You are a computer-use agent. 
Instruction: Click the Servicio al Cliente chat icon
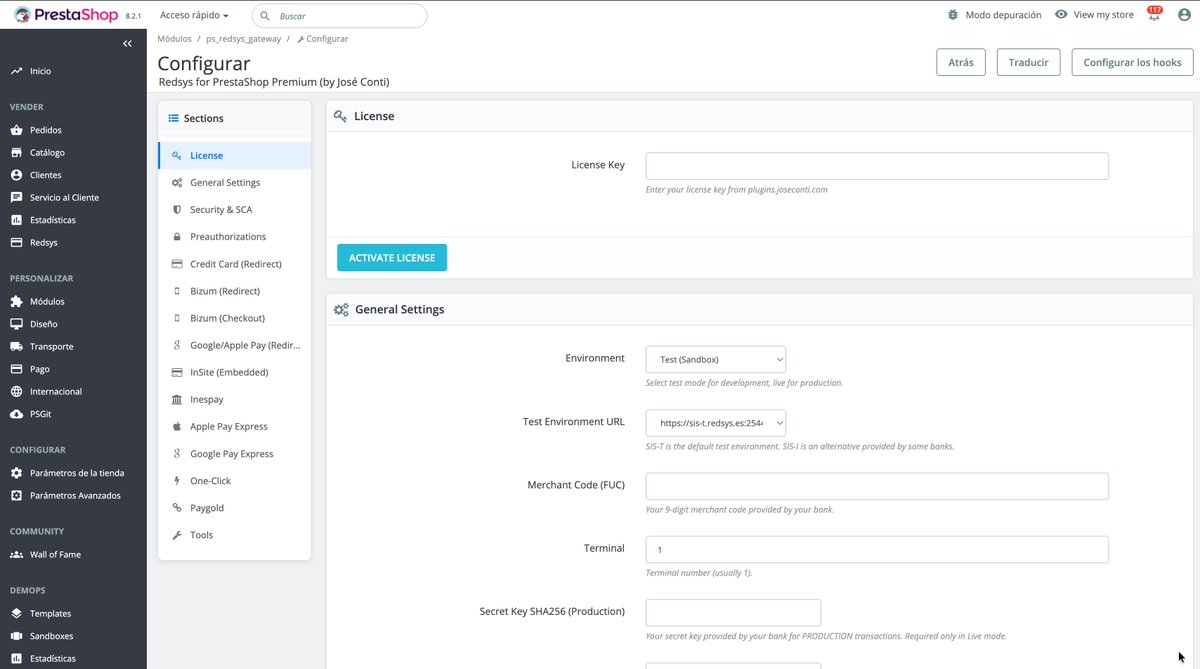coord(16,198)
